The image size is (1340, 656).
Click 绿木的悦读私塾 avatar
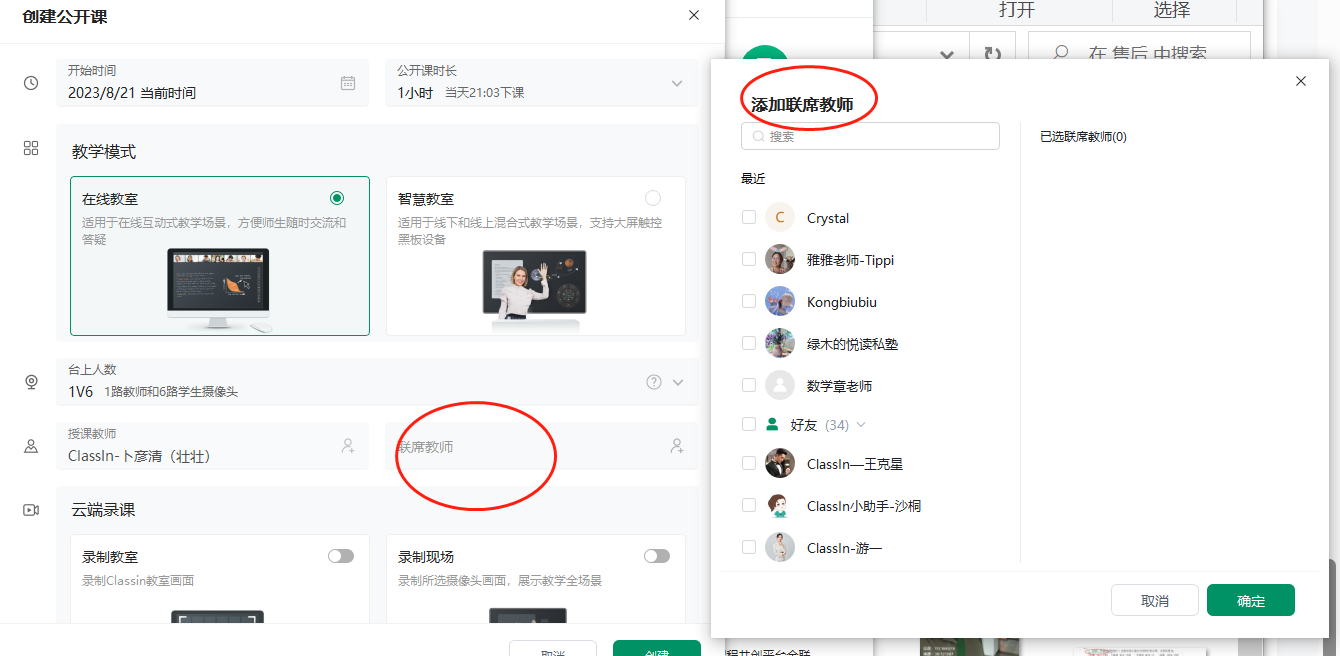coord(780,344)
